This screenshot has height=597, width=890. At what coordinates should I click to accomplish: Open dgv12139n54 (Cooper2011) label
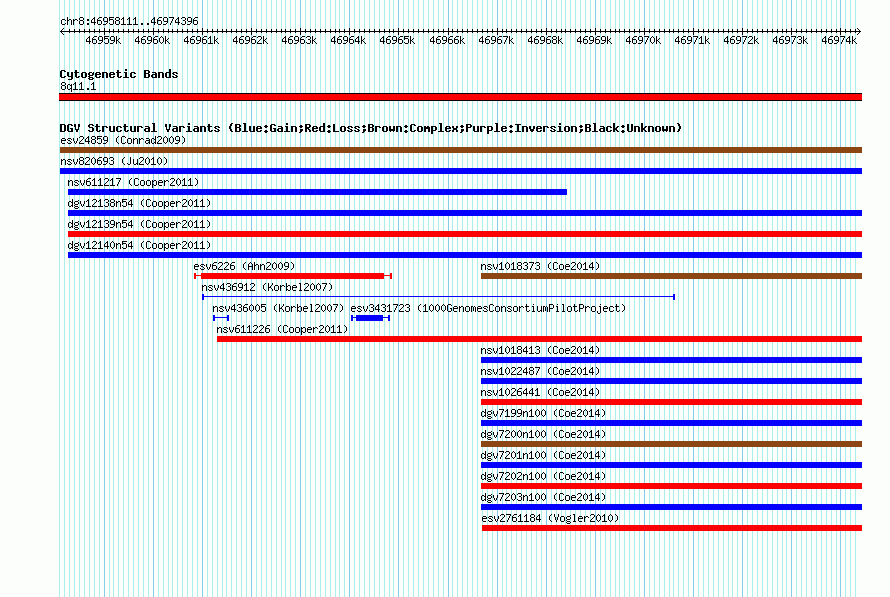click(x=139, y=224)
